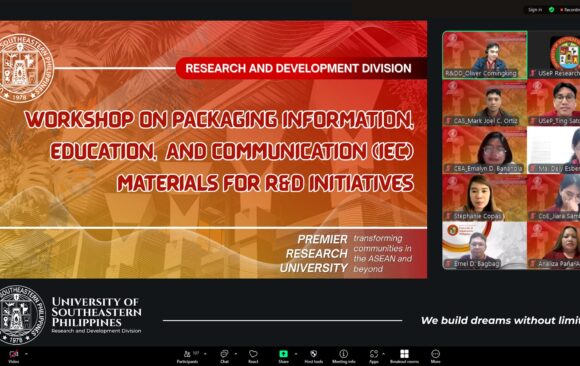580x366 pixels.
Task: Click the 'PREMIER RESEARCH UNIVERSITY' slide text
Action: coord(314,253)
